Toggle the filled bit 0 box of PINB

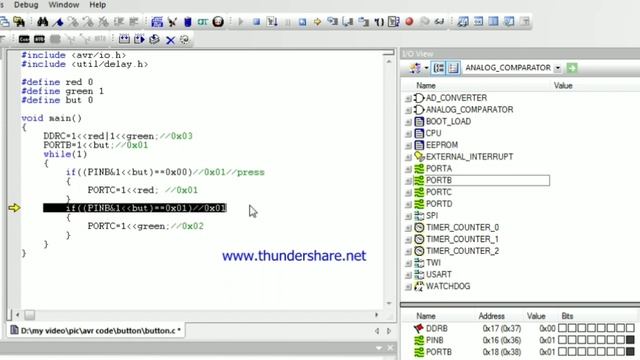[630, 340]
